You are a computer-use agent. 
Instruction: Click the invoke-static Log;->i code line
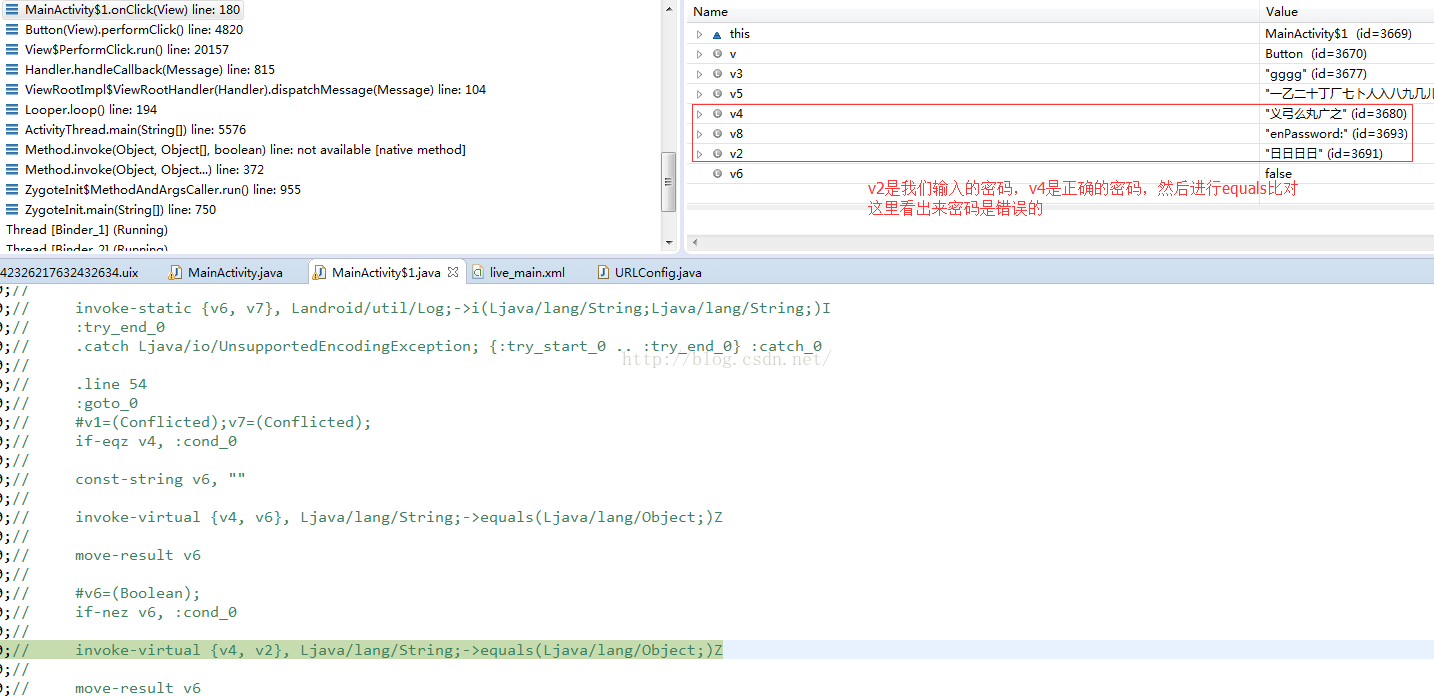(453, 308)
